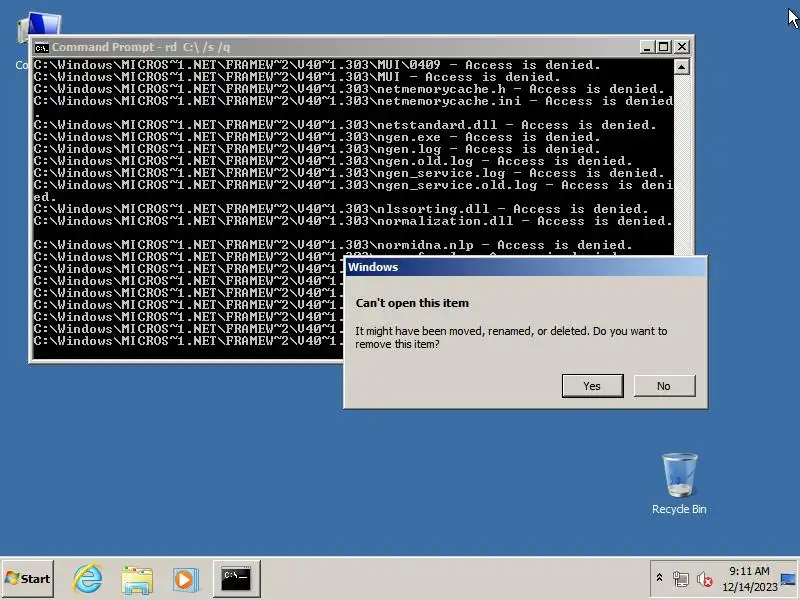Click the Windows dialog title bar
The height and width of the screenshot is (600, 800).
click(526, 267)
